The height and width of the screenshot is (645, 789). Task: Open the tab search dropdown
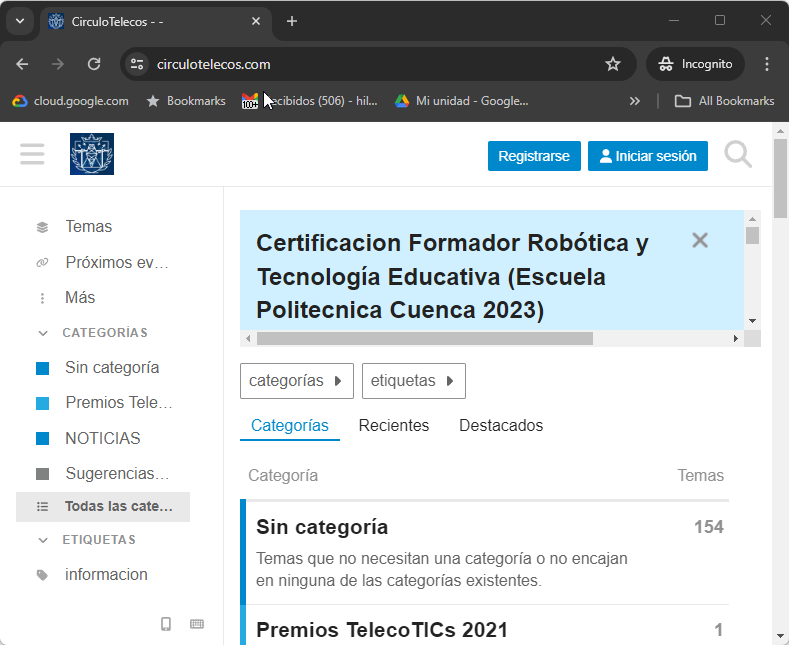pos(20,21)
